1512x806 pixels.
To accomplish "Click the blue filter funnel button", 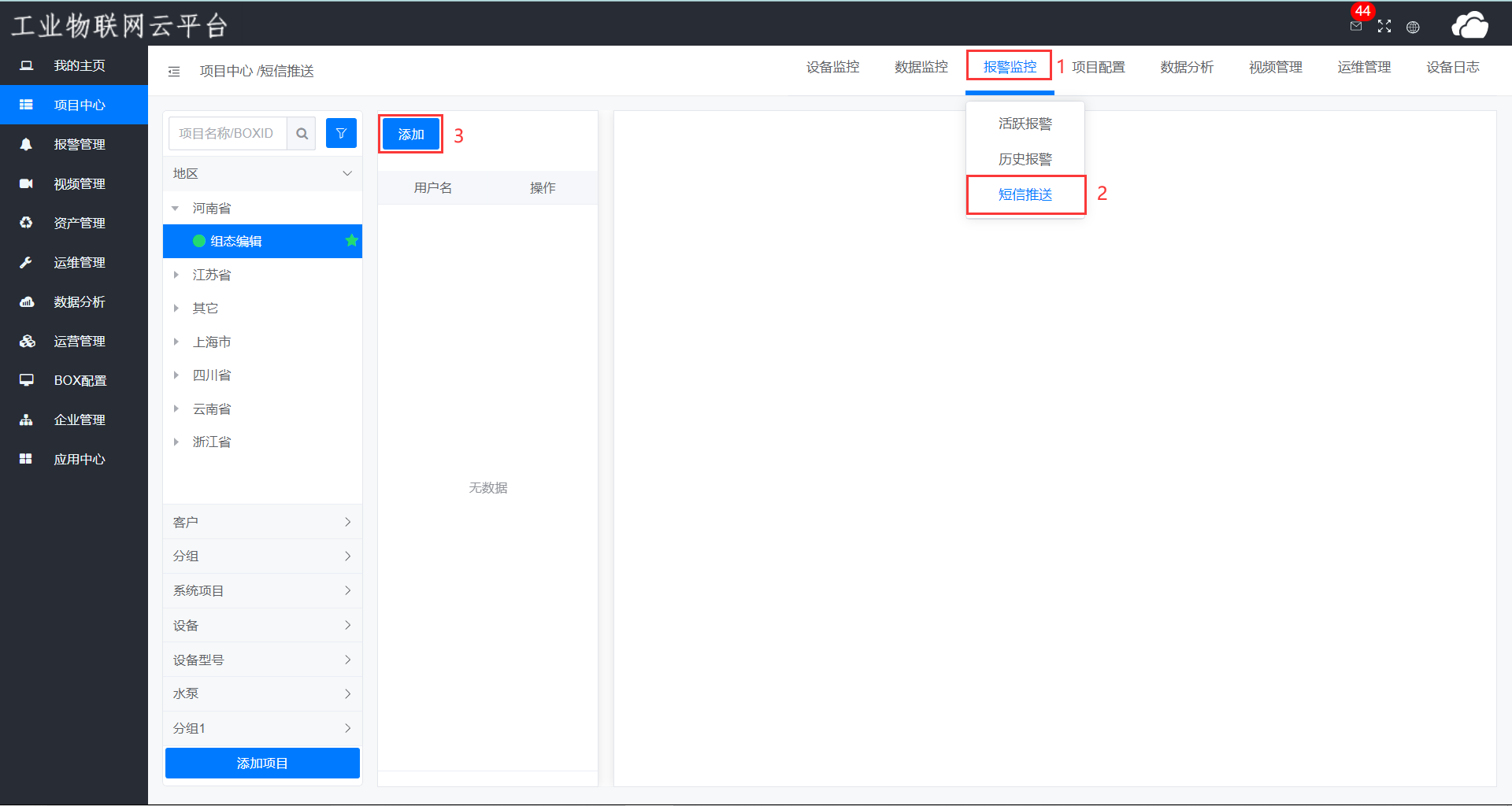I will pyautogui.click(x=341, y=134).
